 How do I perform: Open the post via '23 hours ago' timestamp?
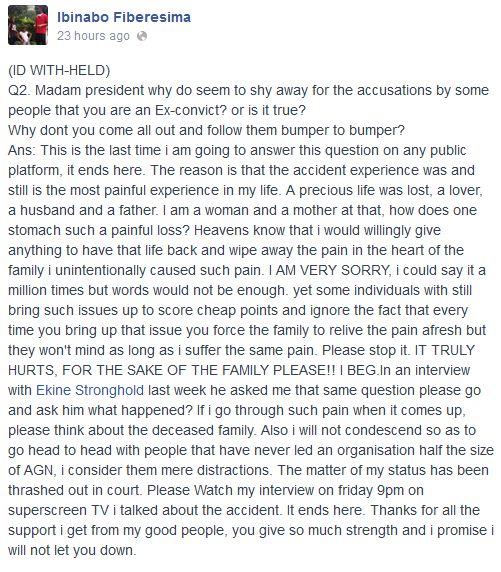(x=93, y=36)
